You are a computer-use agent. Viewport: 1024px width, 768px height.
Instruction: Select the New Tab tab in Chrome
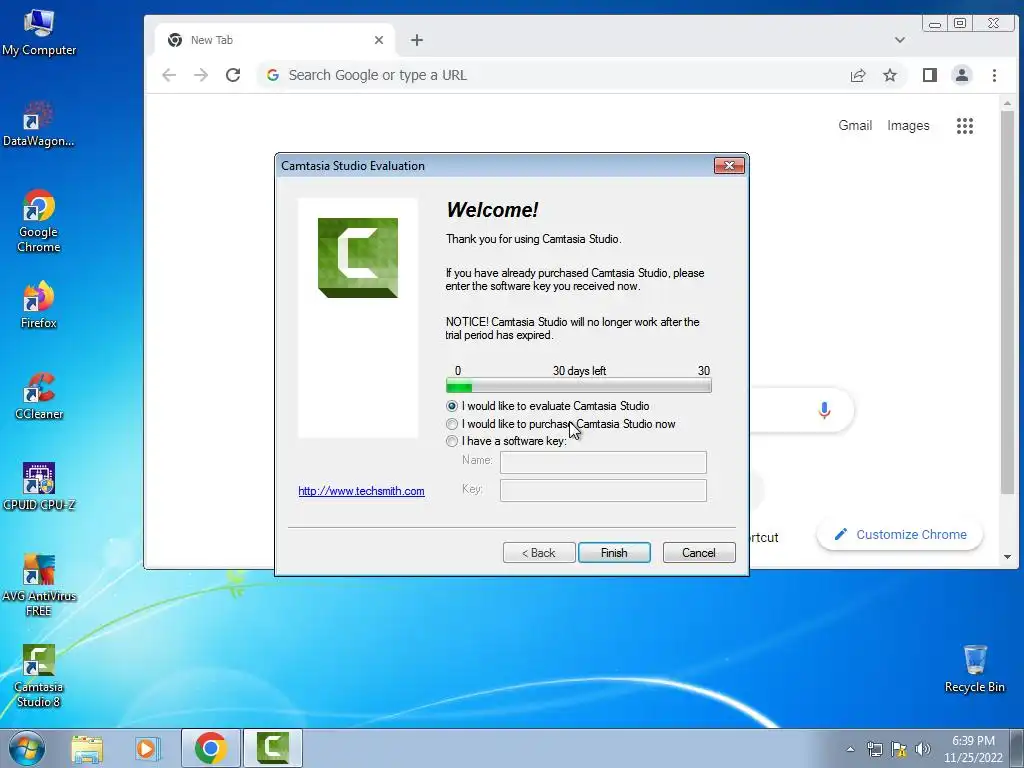(x=274, y=40)
